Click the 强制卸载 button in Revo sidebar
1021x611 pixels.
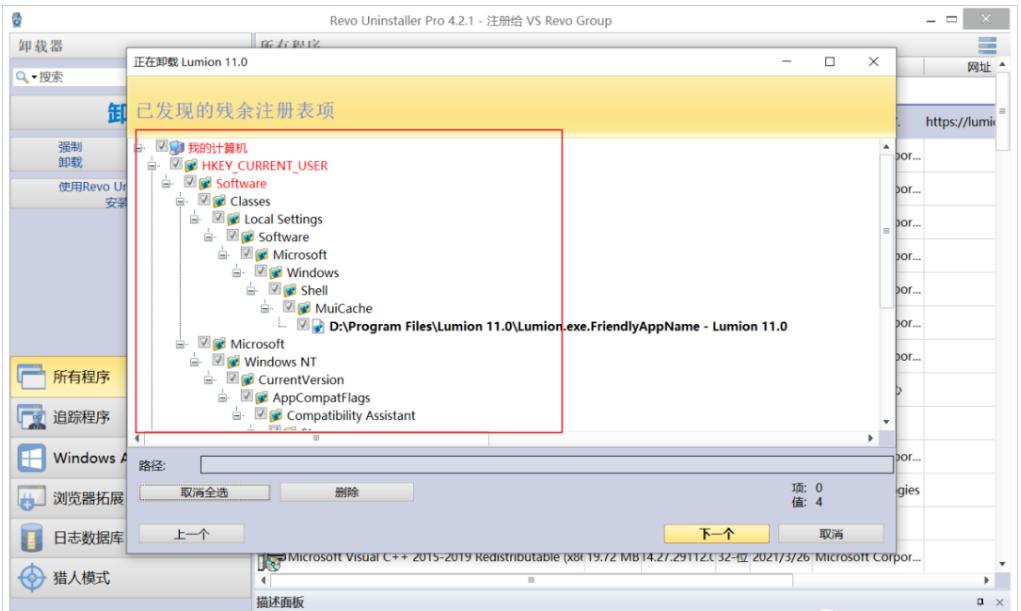pyautogui.click(x=70, y=154)
